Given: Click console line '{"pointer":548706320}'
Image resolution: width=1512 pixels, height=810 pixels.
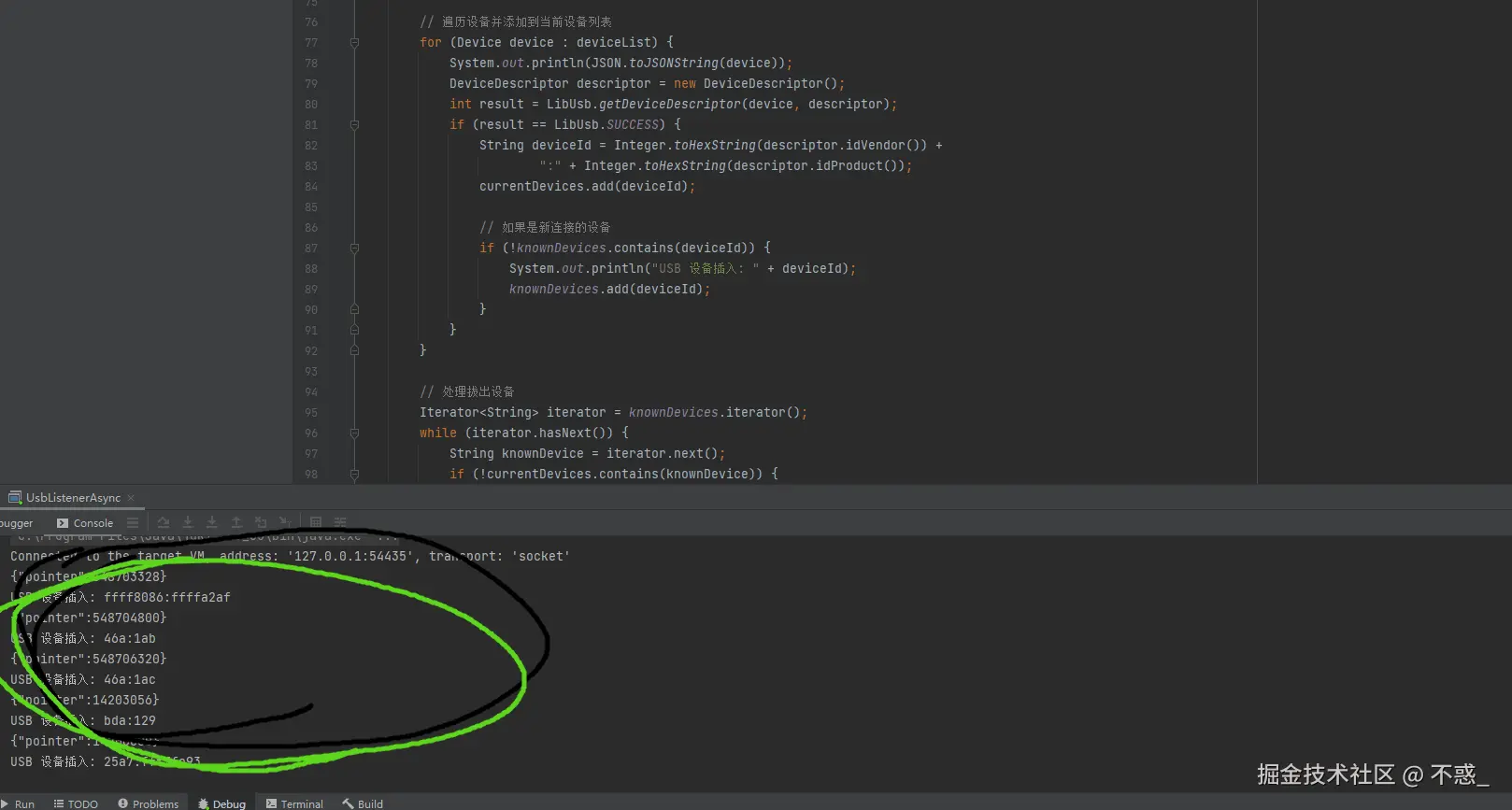Looking at the screenshot, I should coord(89,660).
